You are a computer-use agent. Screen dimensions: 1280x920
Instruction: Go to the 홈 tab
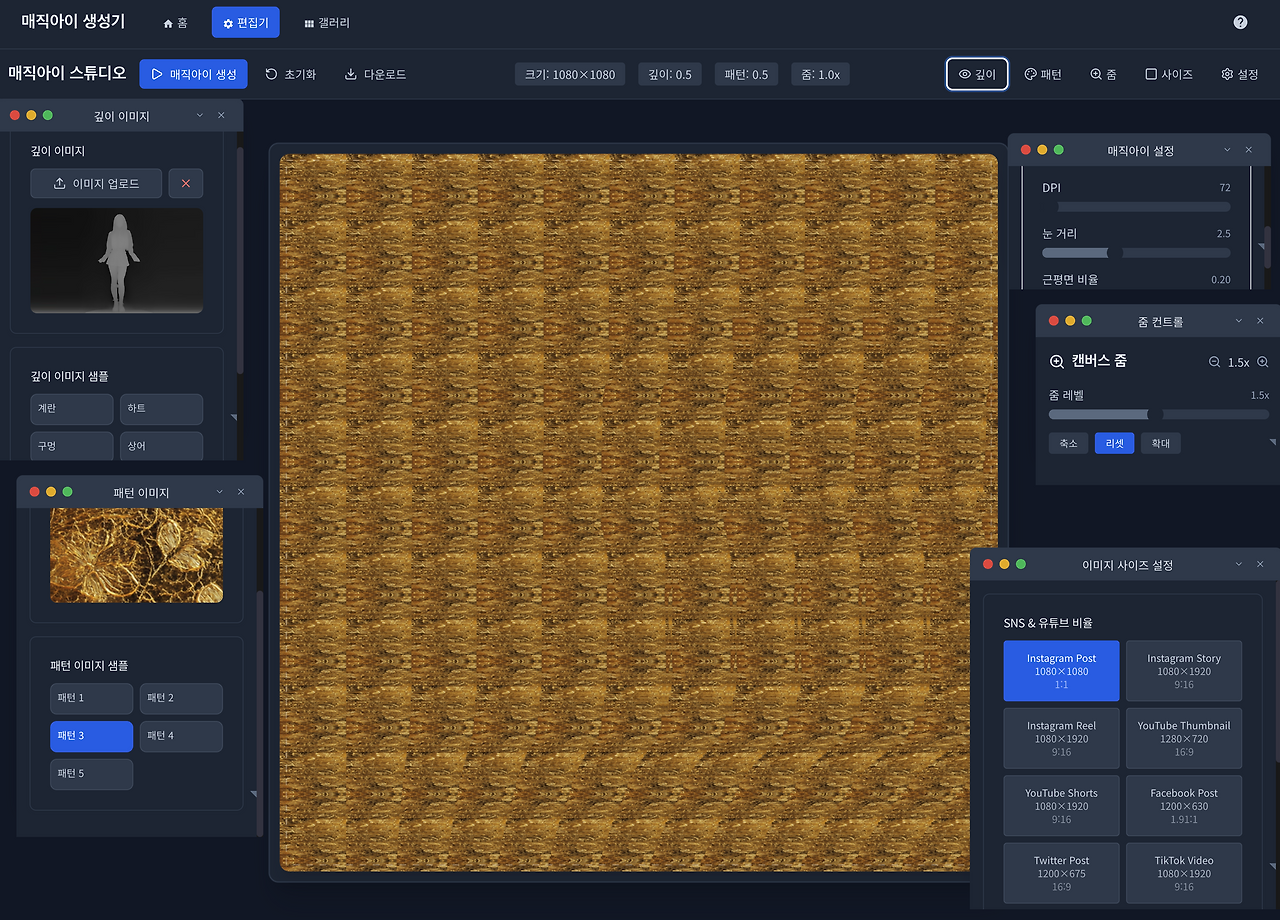click(x=175, y=22)
